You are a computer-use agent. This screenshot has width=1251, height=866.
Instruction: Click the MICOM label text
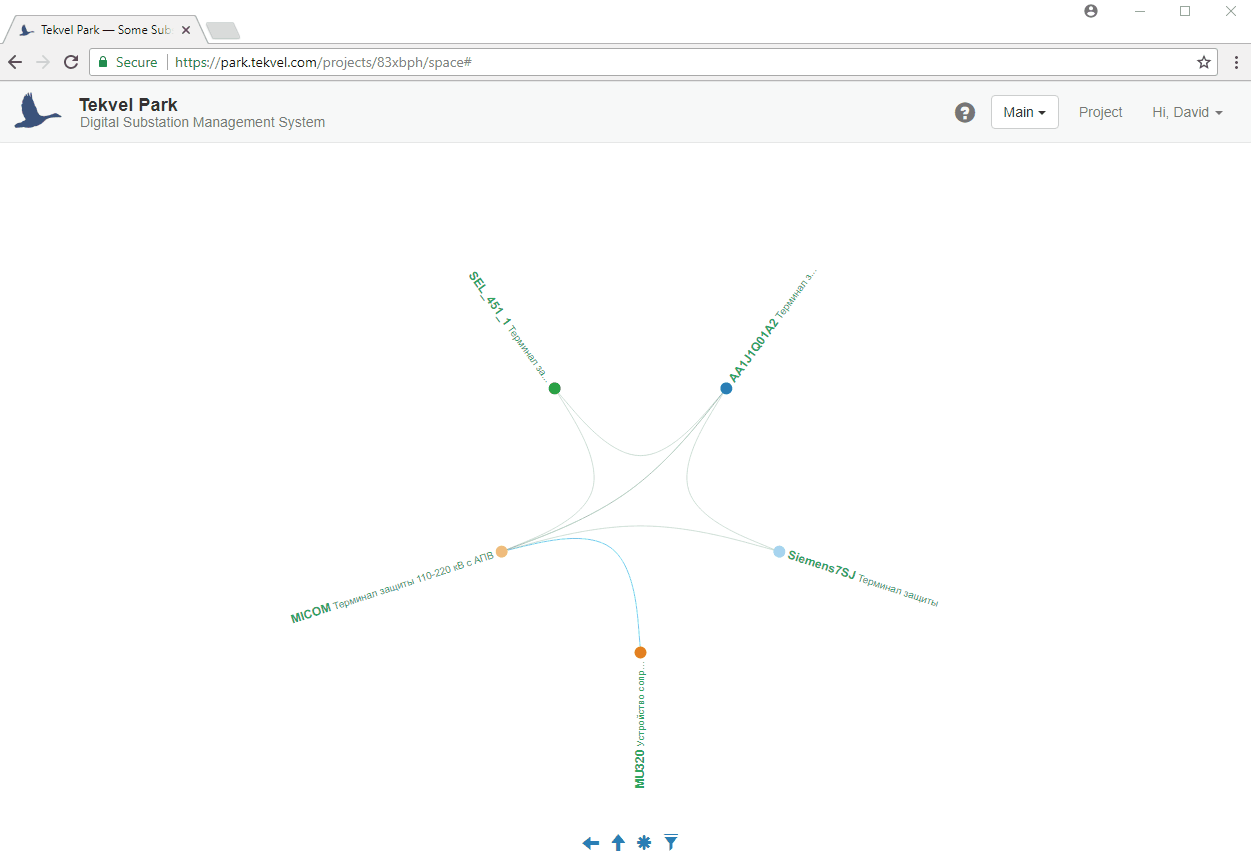tap(310, 613)
